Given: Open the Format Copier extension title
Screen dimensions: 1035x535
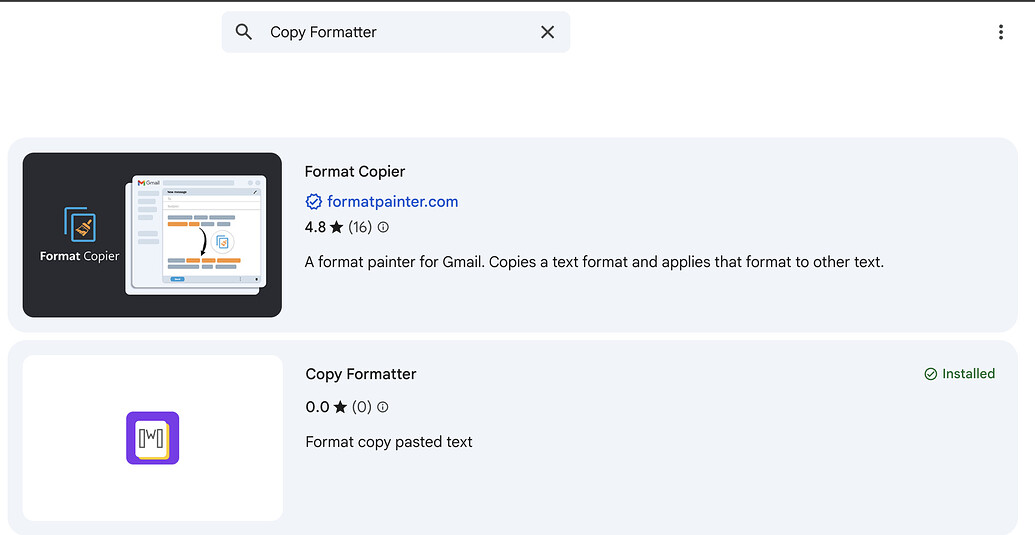Looking at the screenshot, I should [x=354, y=172].
